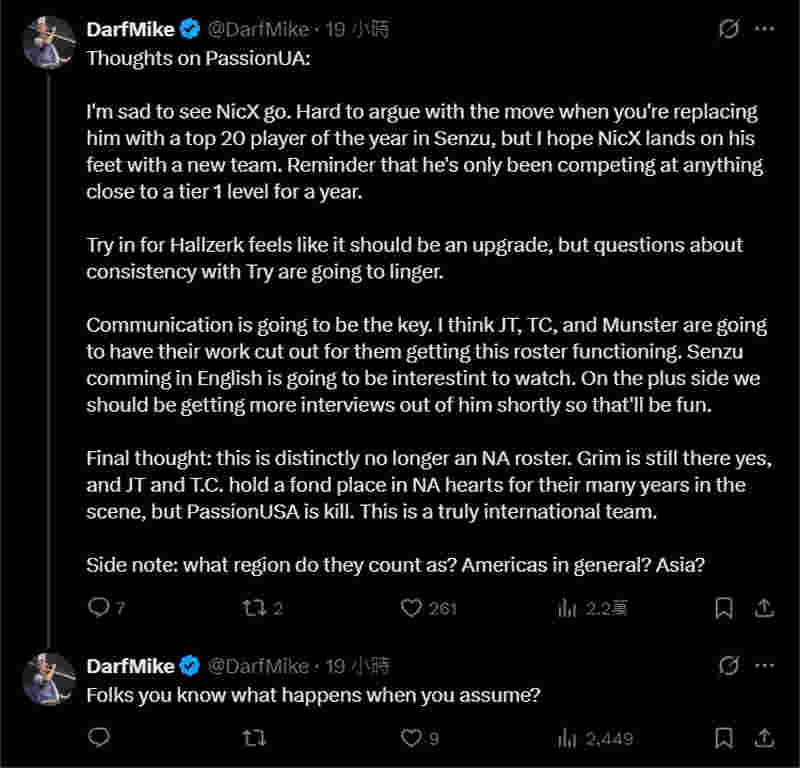Open more options menu on second tweet
Viewport: 800px width, 768px height.
pyautogui.click(x=764, y=665)
